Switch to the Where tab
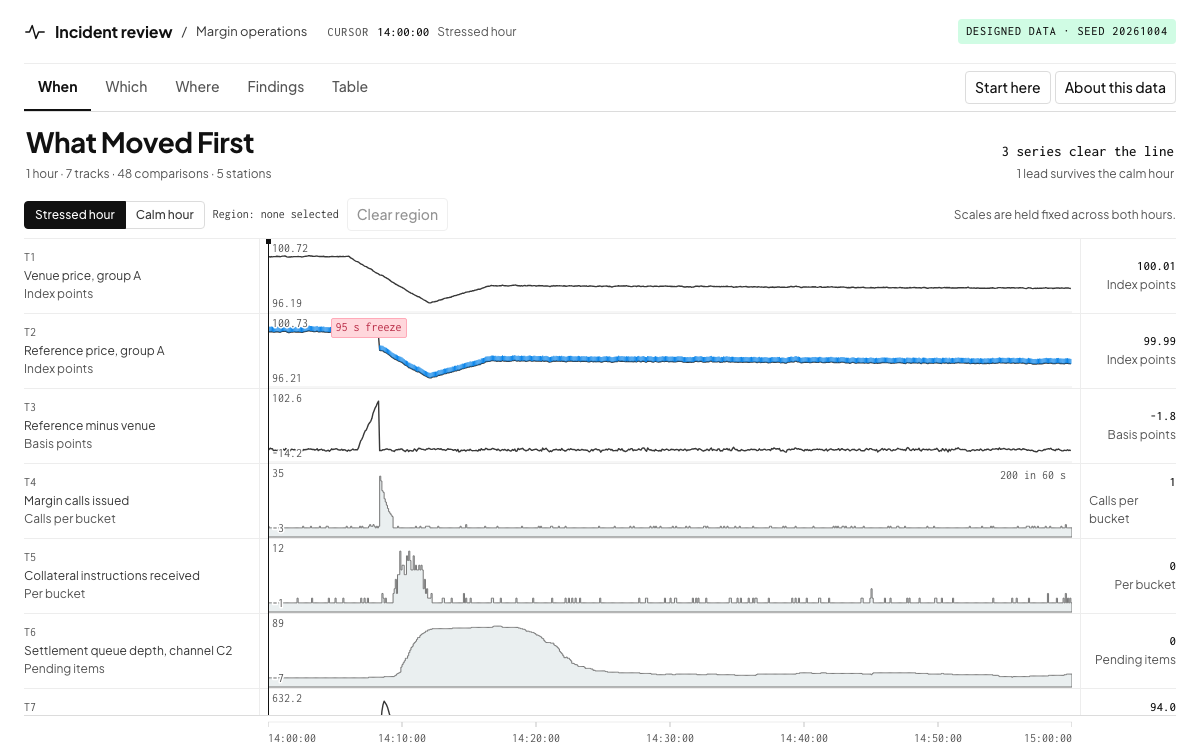 point(197,87)
